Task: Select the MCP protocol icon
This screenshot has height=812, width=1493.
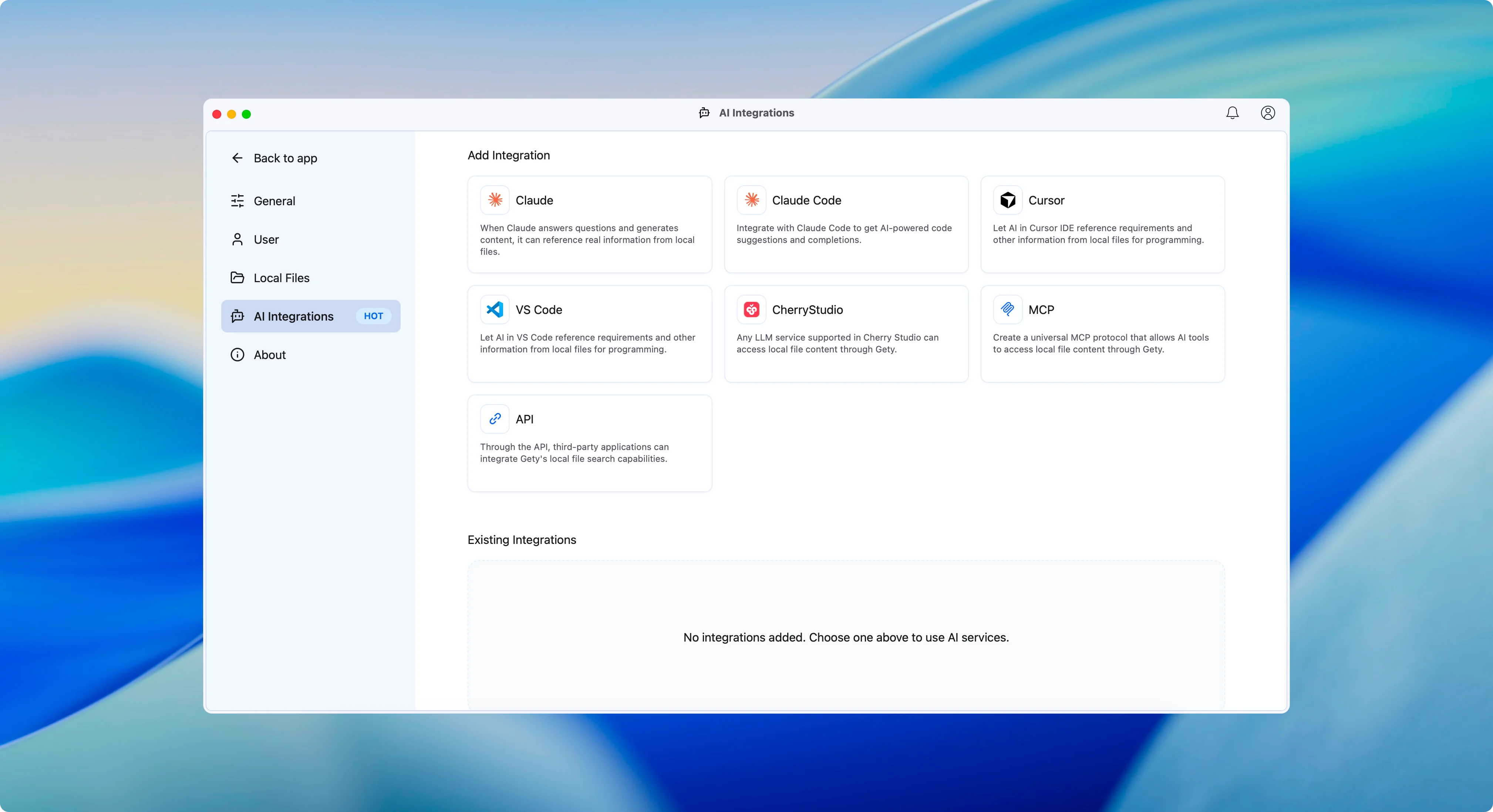Action: (1007, 310)
